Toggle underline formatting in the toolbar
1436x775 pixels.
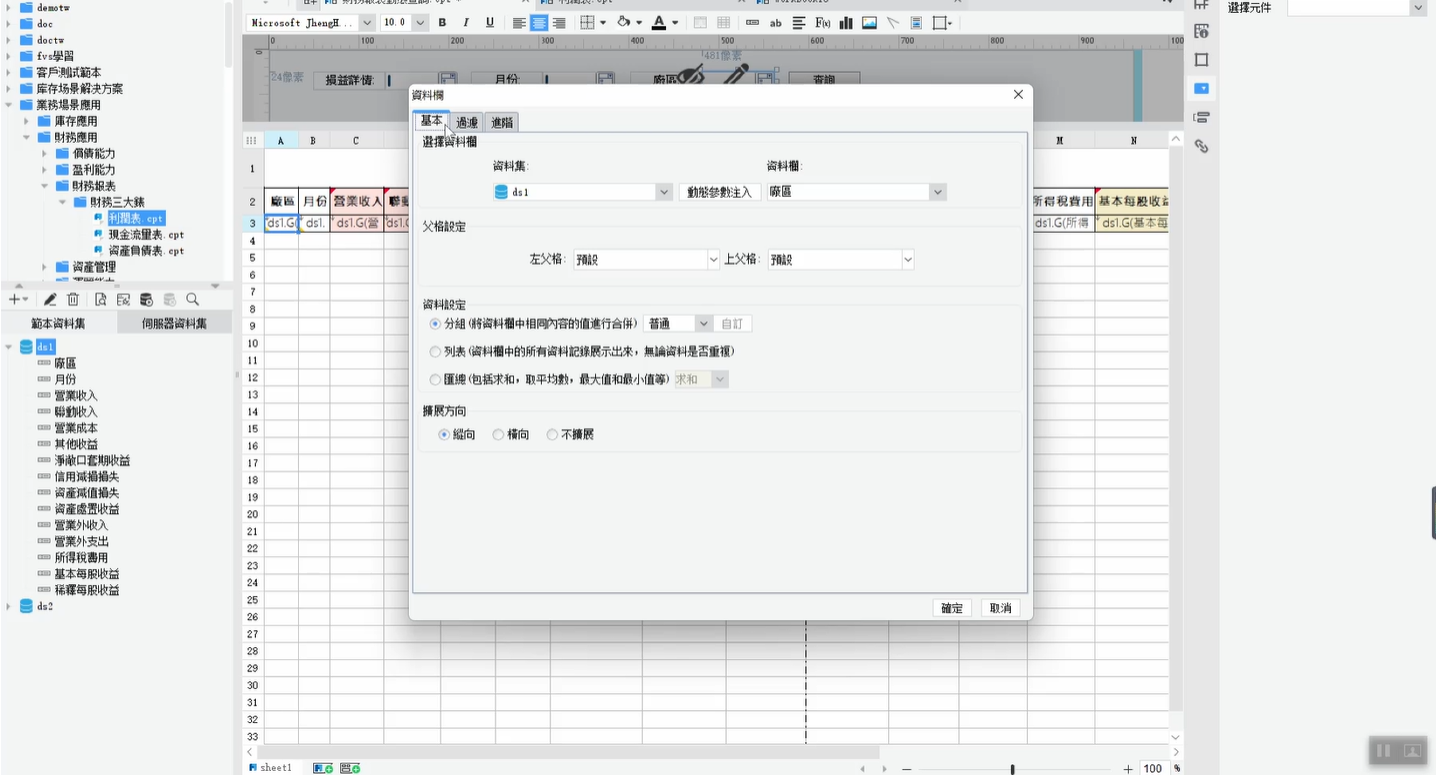pos(489,22)
